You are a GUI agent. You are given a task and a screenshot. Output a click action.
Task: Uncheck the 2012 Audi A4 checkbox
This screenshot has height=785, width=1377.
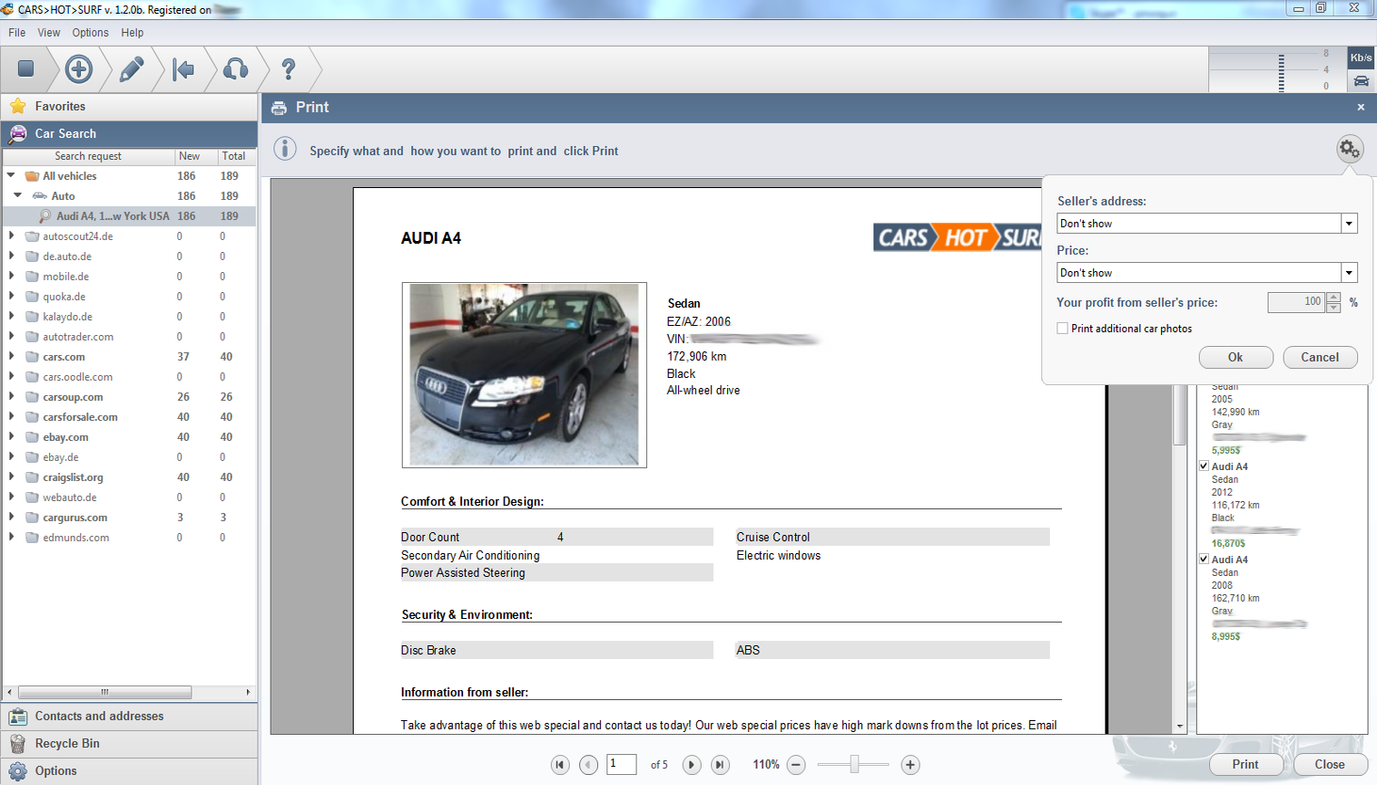1204,466
